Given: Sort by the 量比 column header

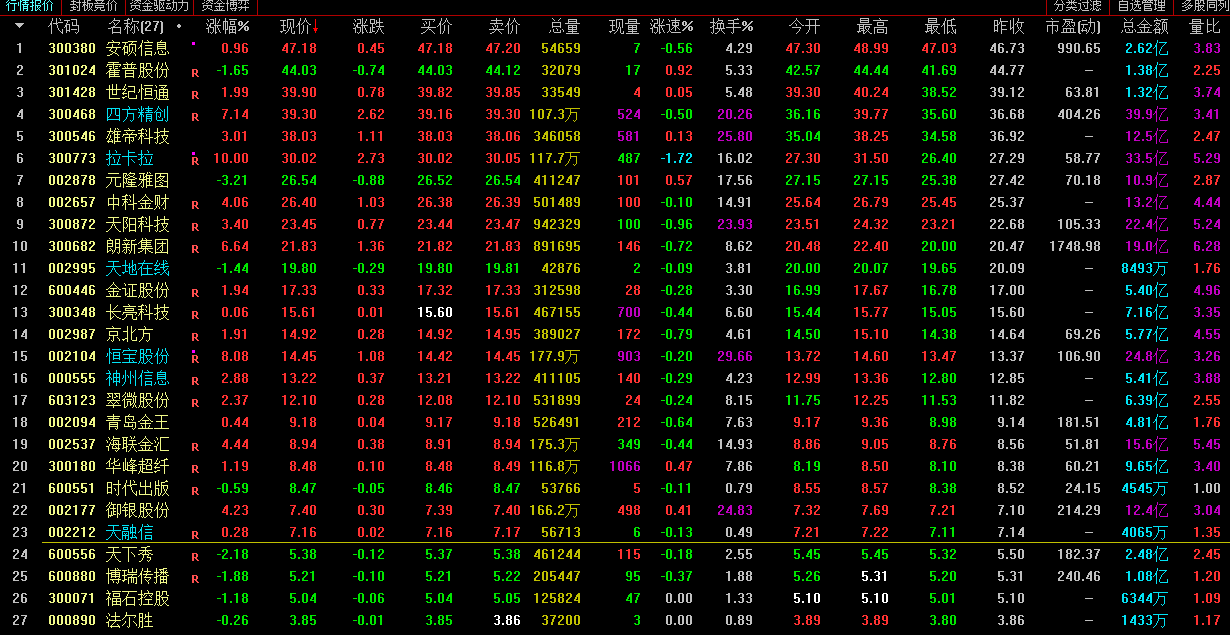Looking at the screenshot, I should coord(1205,26).
